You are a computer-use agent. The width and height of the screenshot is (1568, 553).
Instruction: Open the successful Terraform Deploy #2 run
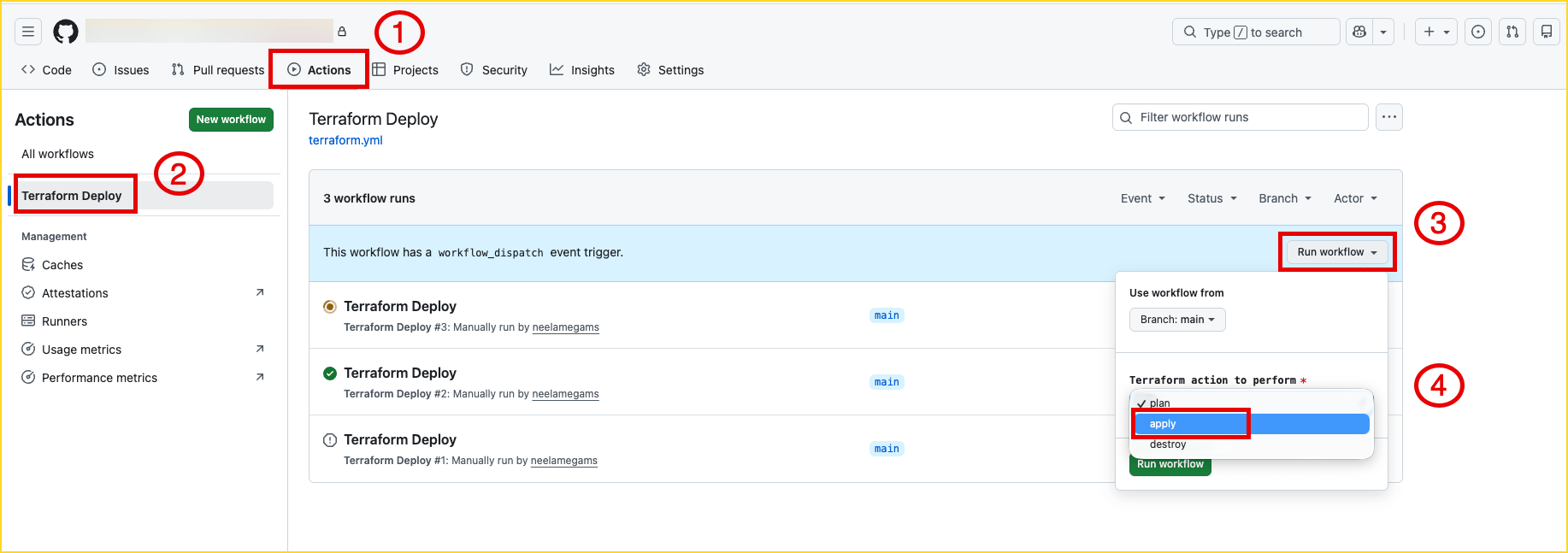point(400,373)
